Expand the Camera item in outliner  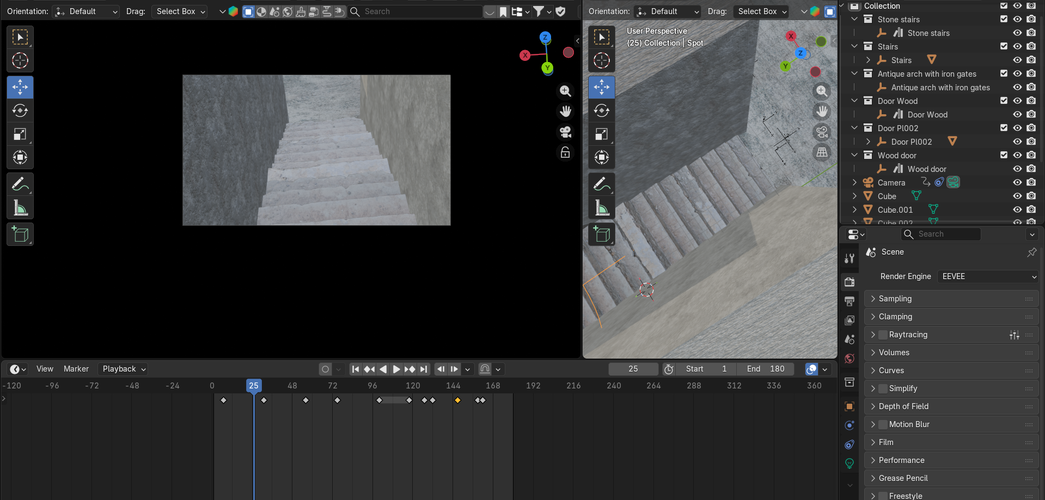[x=854, y=183]
